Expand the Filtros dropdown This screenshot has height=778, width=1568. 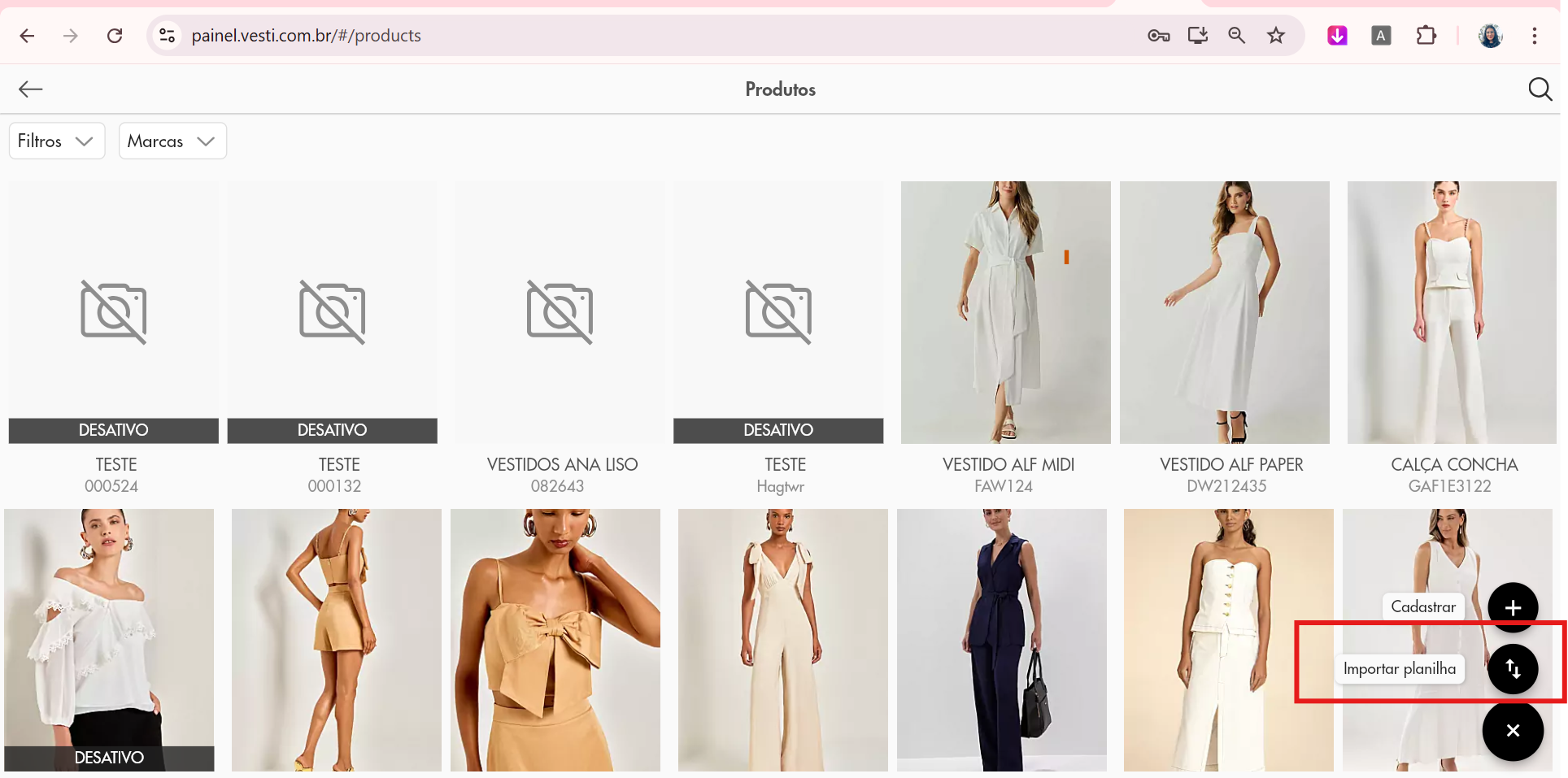coord(57,141)
